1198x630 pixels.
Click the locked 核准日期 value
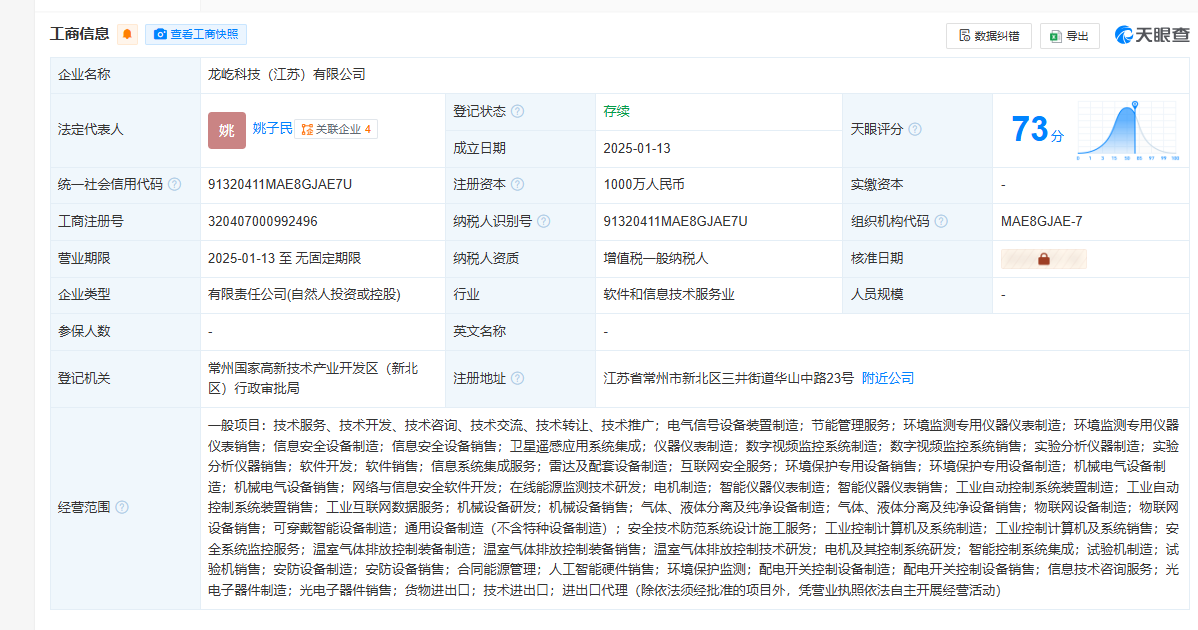click(1043, 259)
